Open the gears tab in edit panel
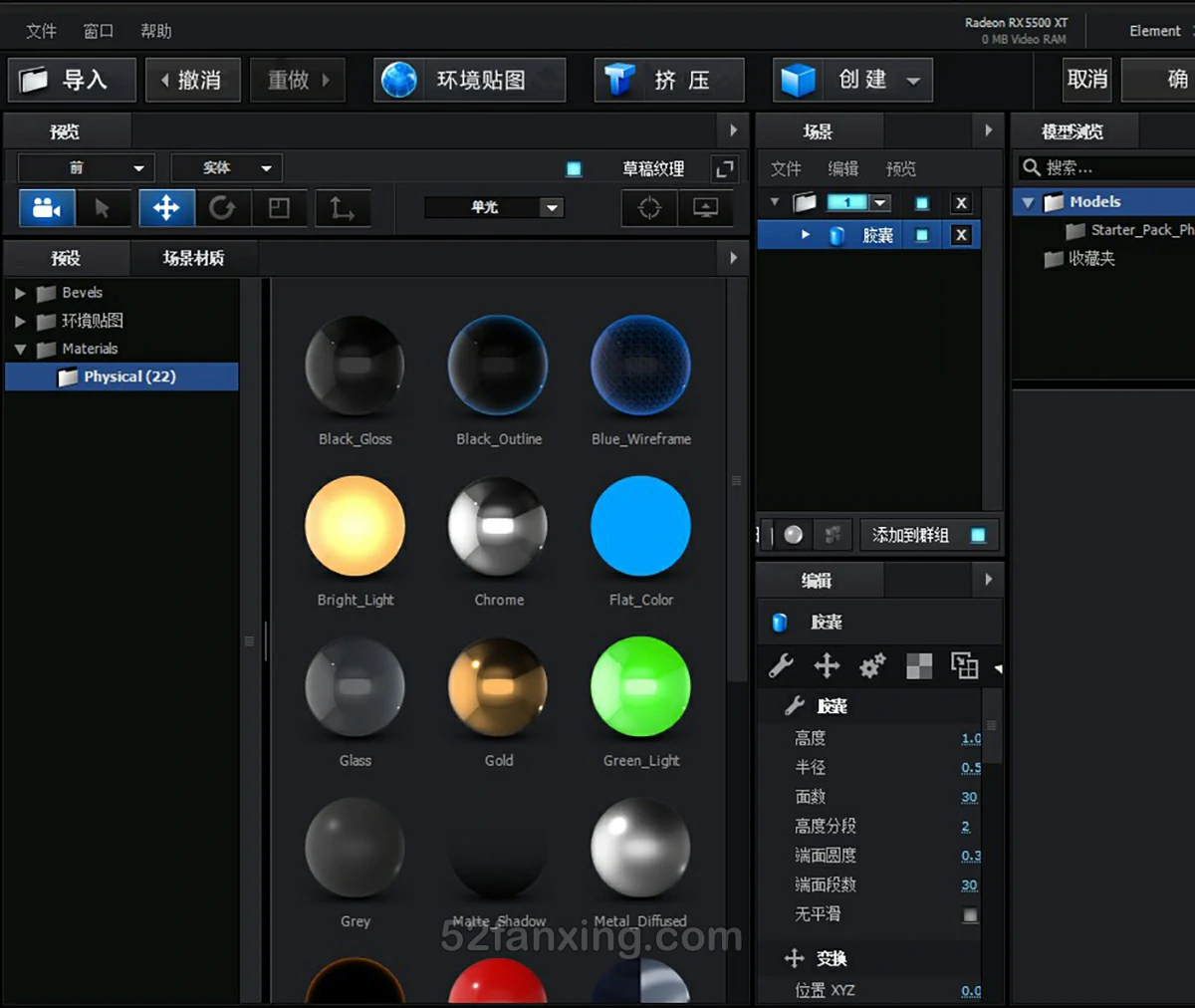 tap(872, 665)
